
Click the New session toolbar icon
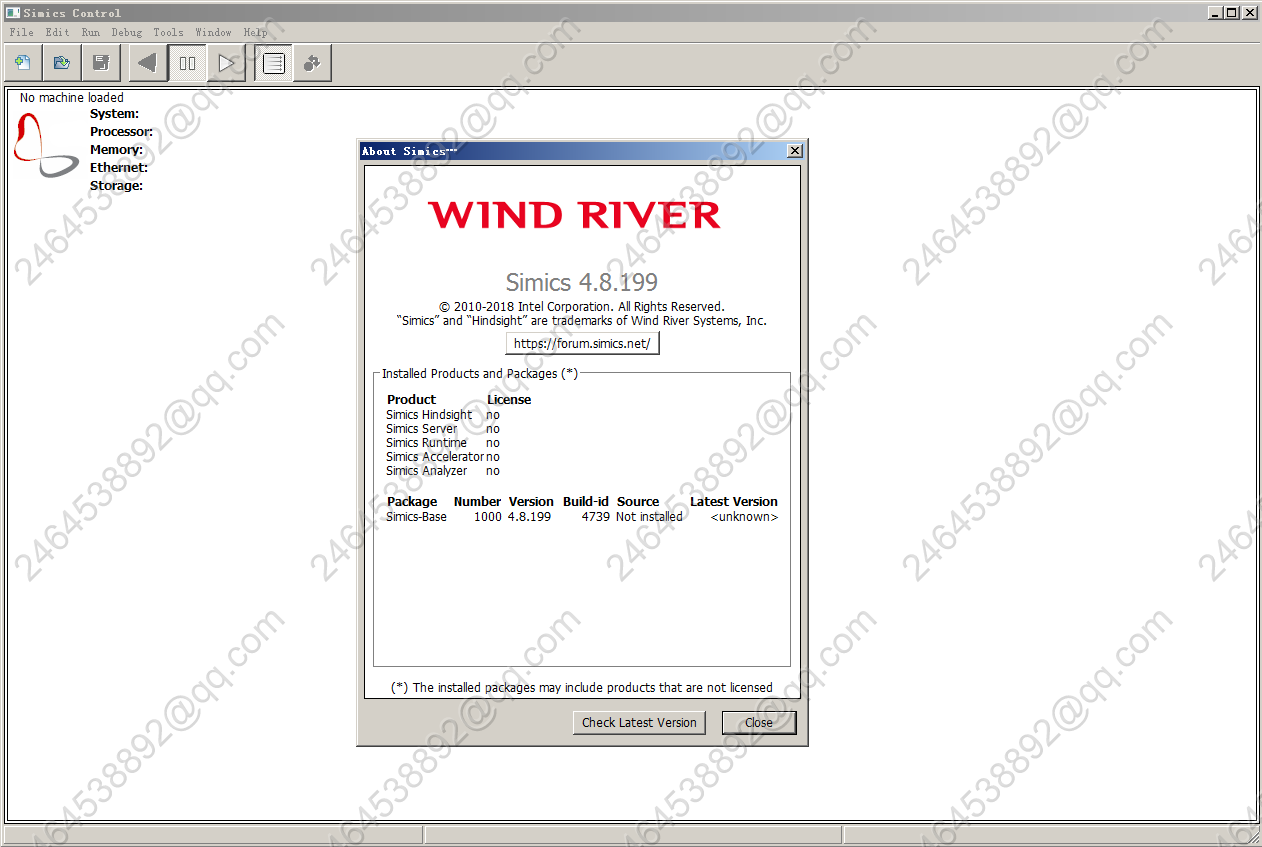(23, 63)
